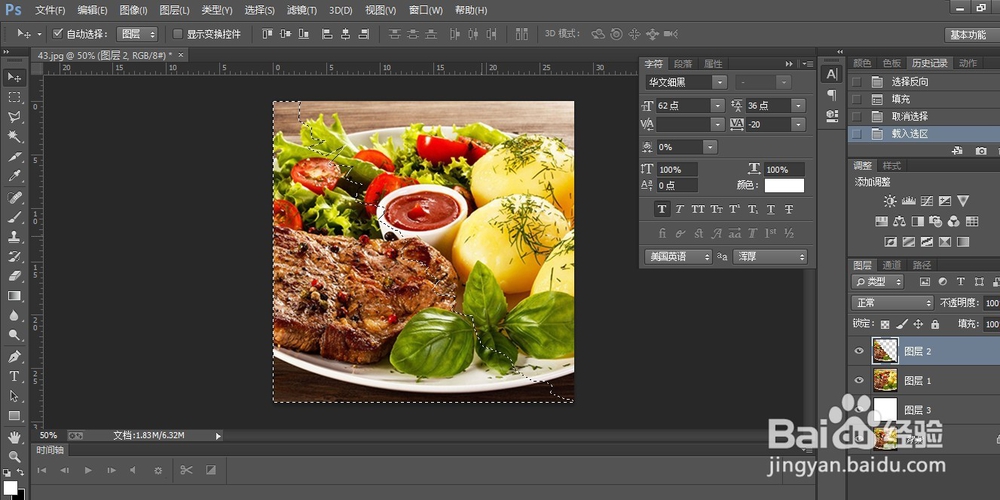Open the 62 点 font size dropdown
Viewport: 1000px width, 500px height.
718,106
